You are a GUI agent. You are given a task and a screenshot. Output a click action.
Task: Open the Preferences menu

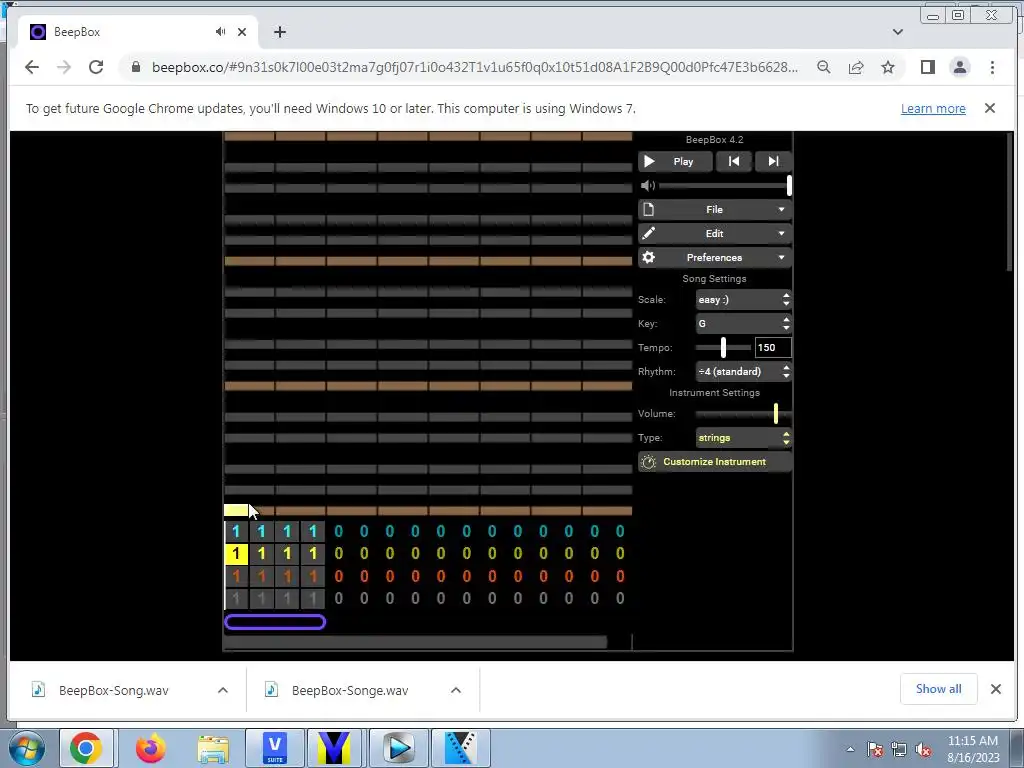point(714,257)
